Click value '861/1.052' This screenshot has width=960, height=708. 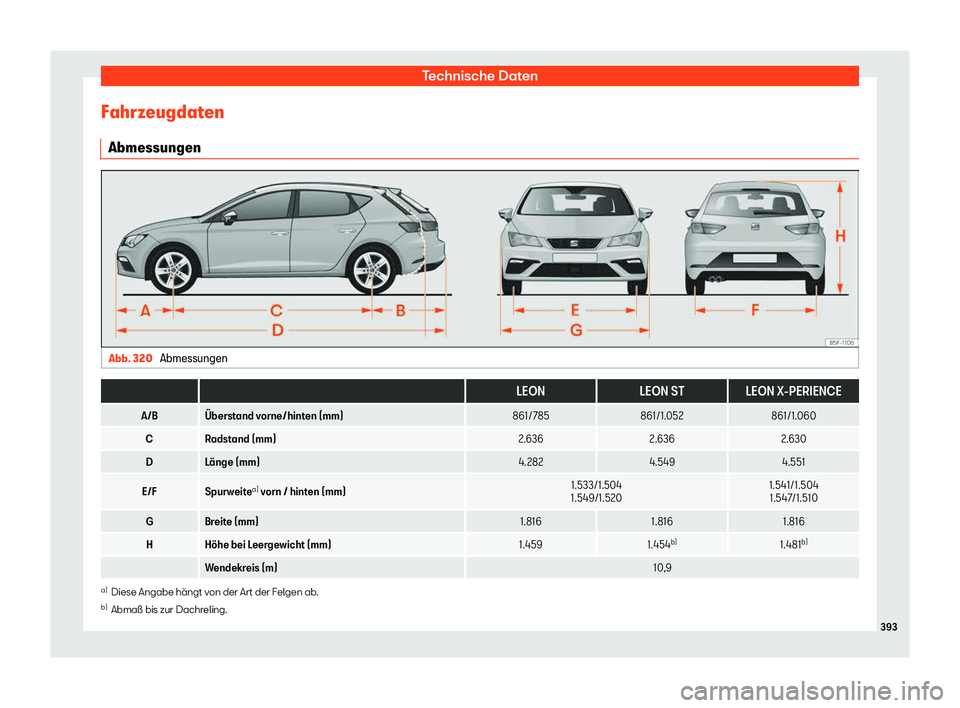(x=662, y=415)
